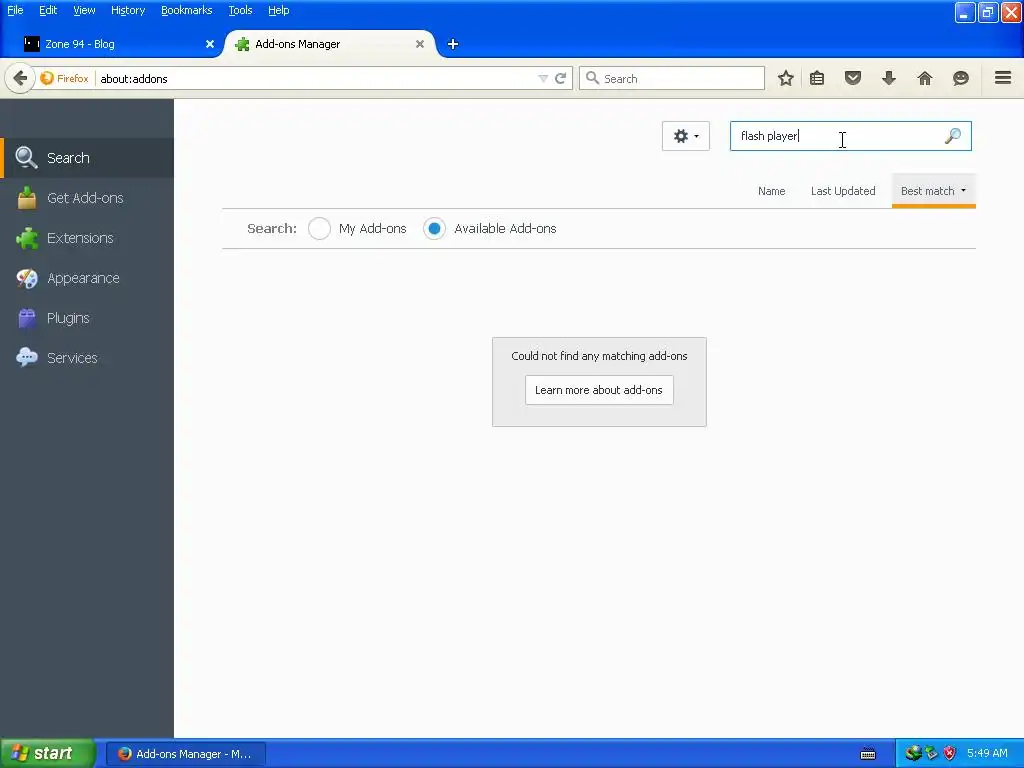
Task: Bookmark this page with the star icon
Action: [786, 78]
